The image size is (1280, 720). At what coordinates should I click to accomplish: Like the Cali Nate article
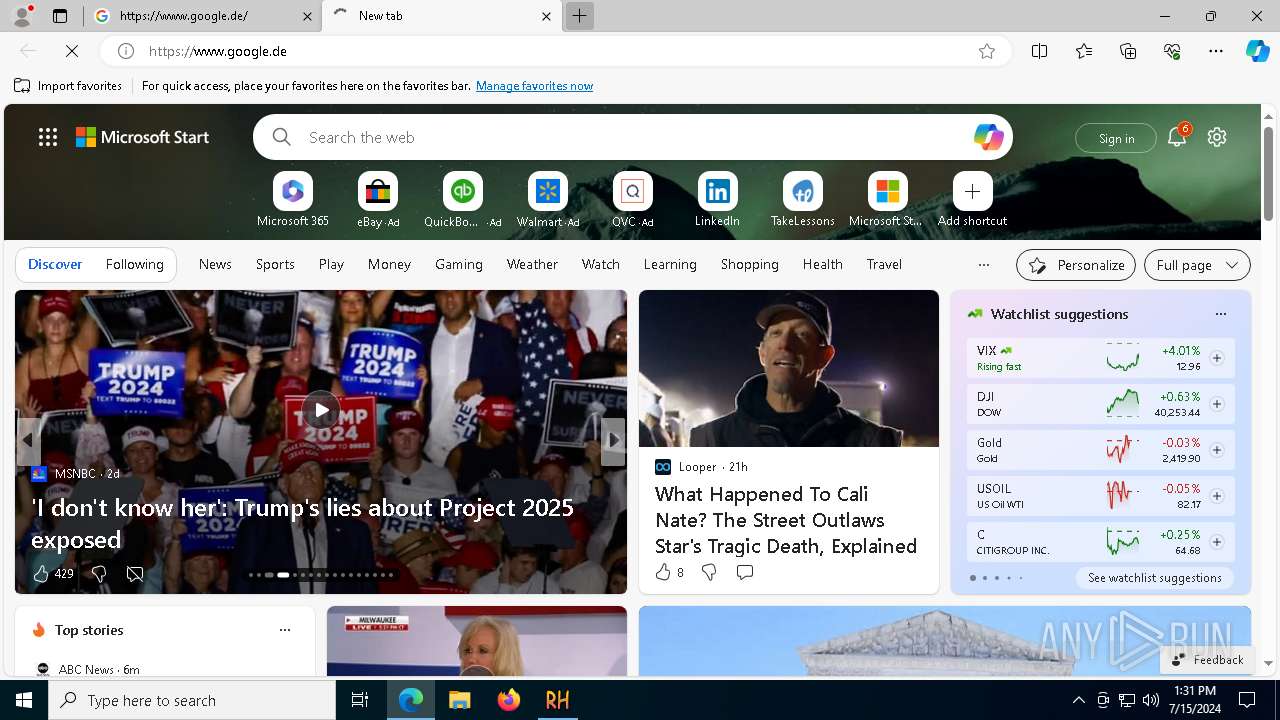click(663, 572)
